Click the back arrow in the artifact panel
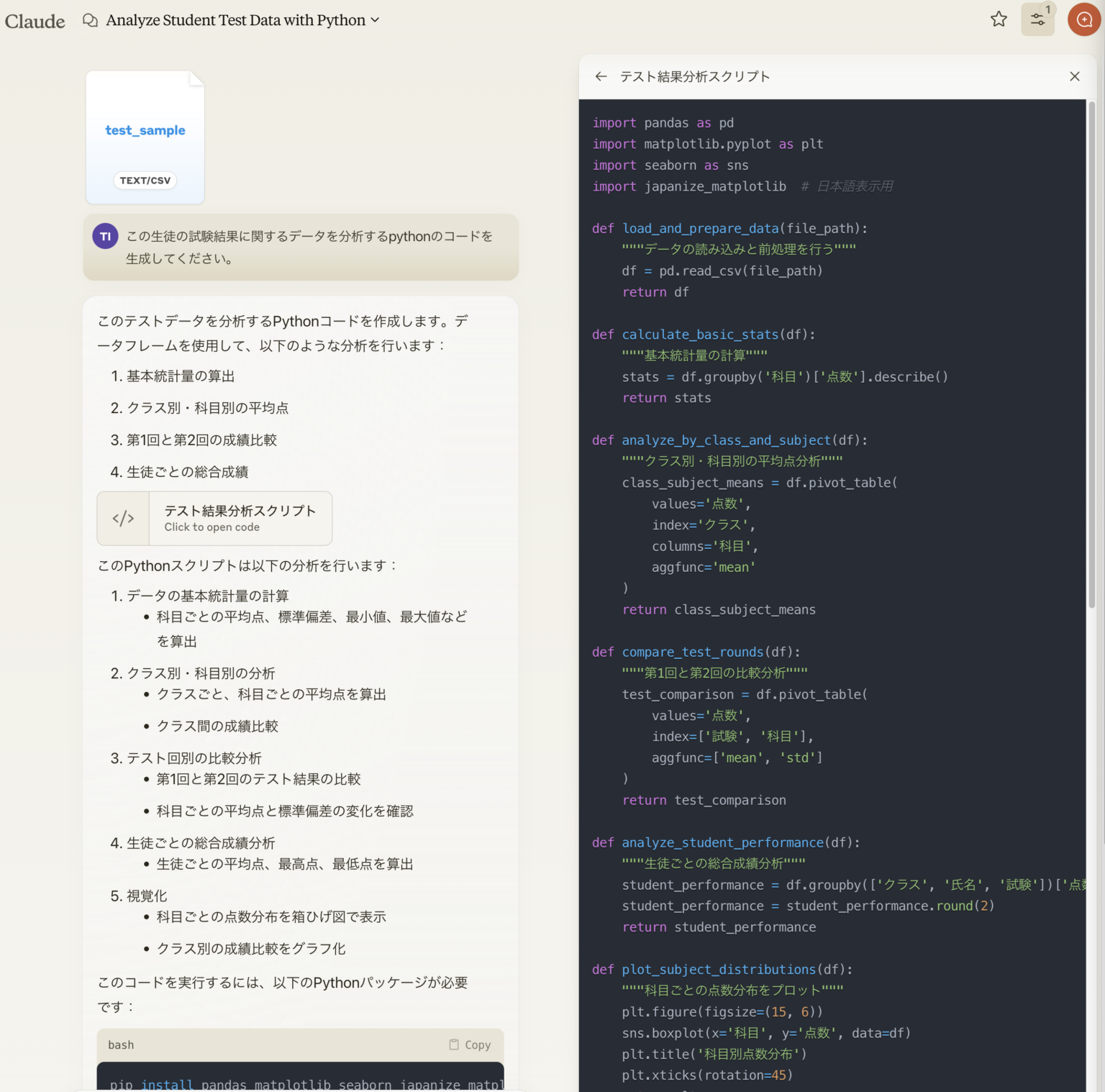 point(601,76)
